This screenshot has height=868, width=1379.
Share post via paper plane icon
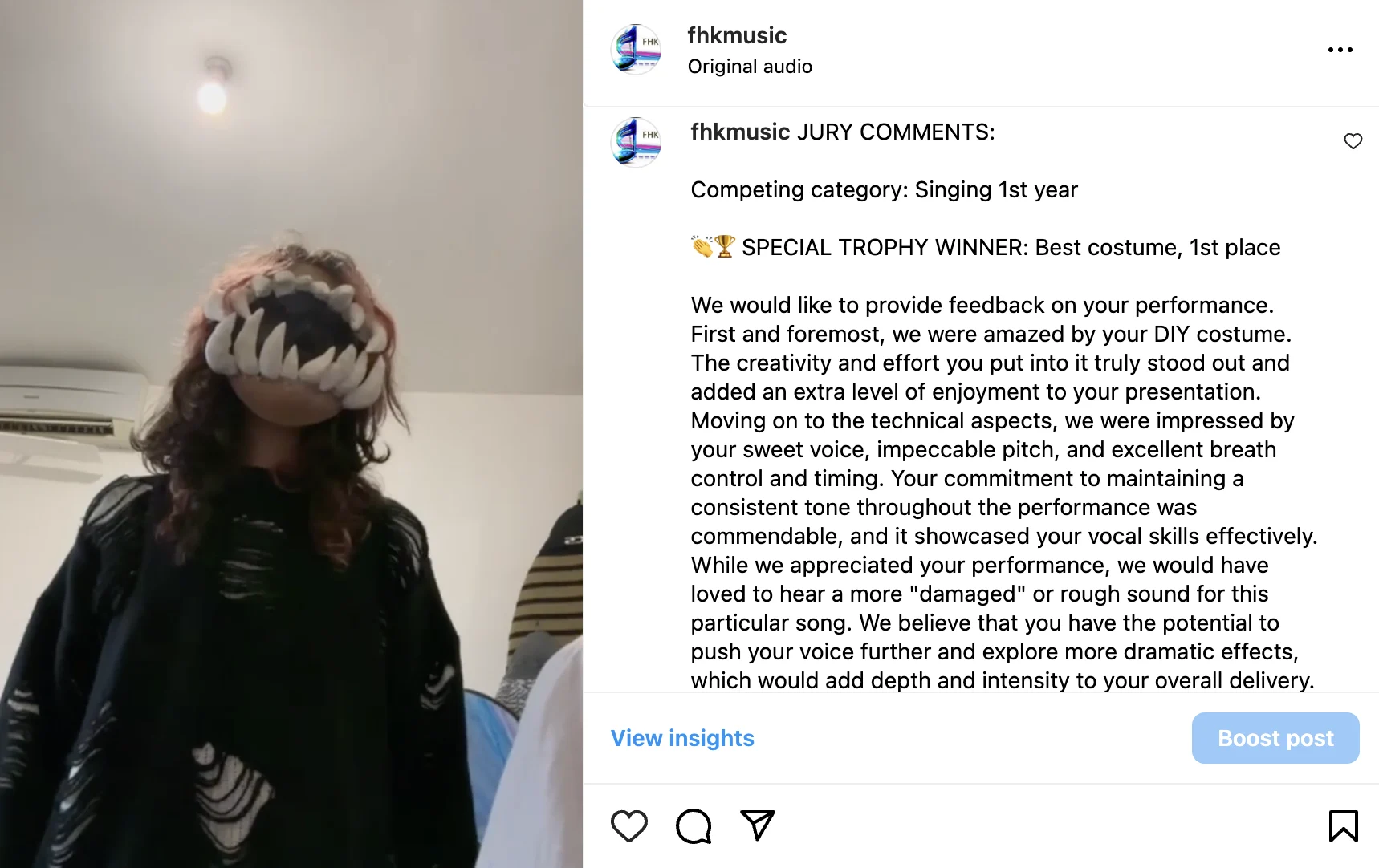tap(758, 825)
